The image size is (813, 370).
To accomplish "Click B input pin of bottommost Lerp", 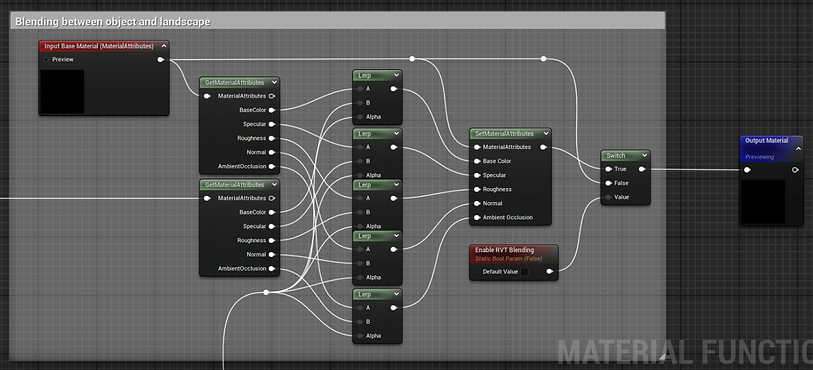I will 360,322.
